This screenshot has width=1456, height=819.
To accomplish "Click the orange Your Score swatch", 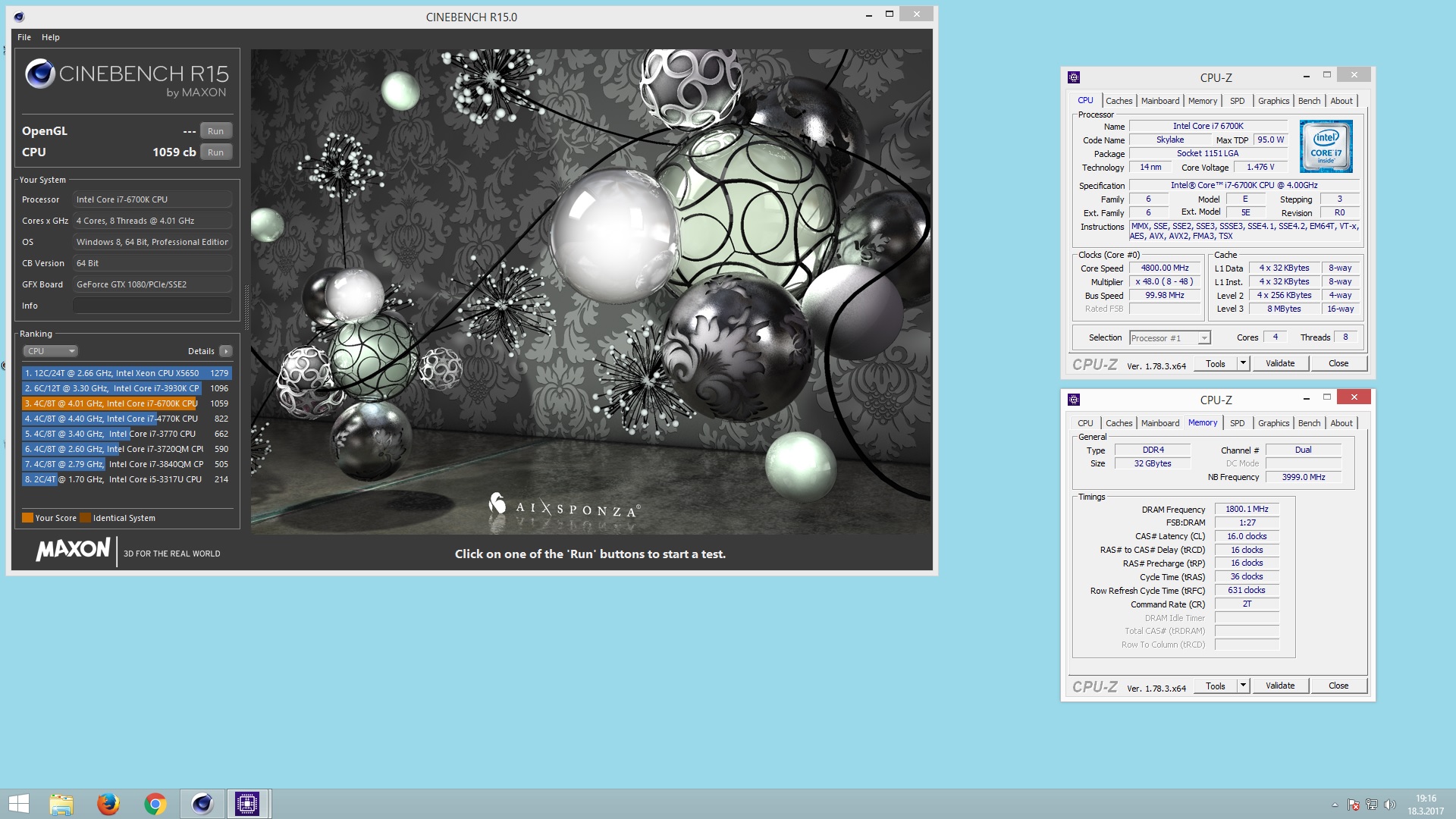I will (x=27, y=518).
